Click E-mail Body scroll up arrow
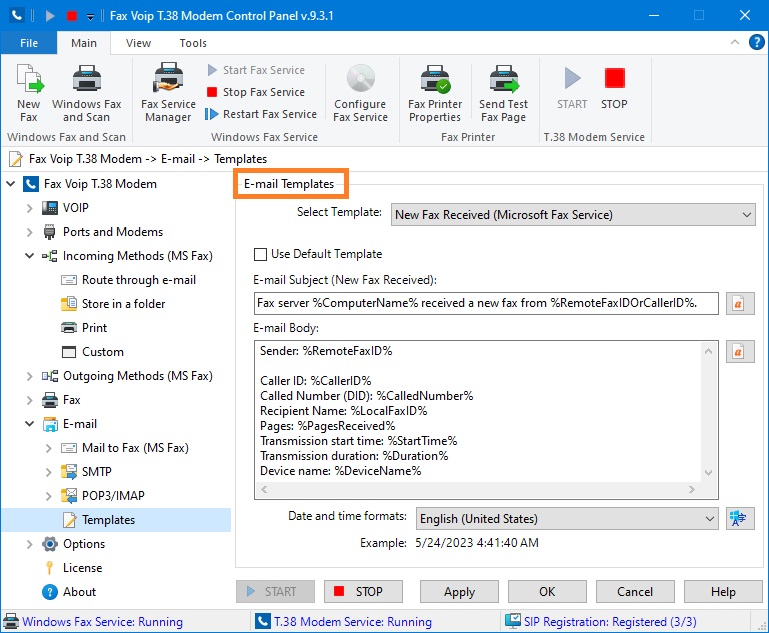 pos(708,351)
